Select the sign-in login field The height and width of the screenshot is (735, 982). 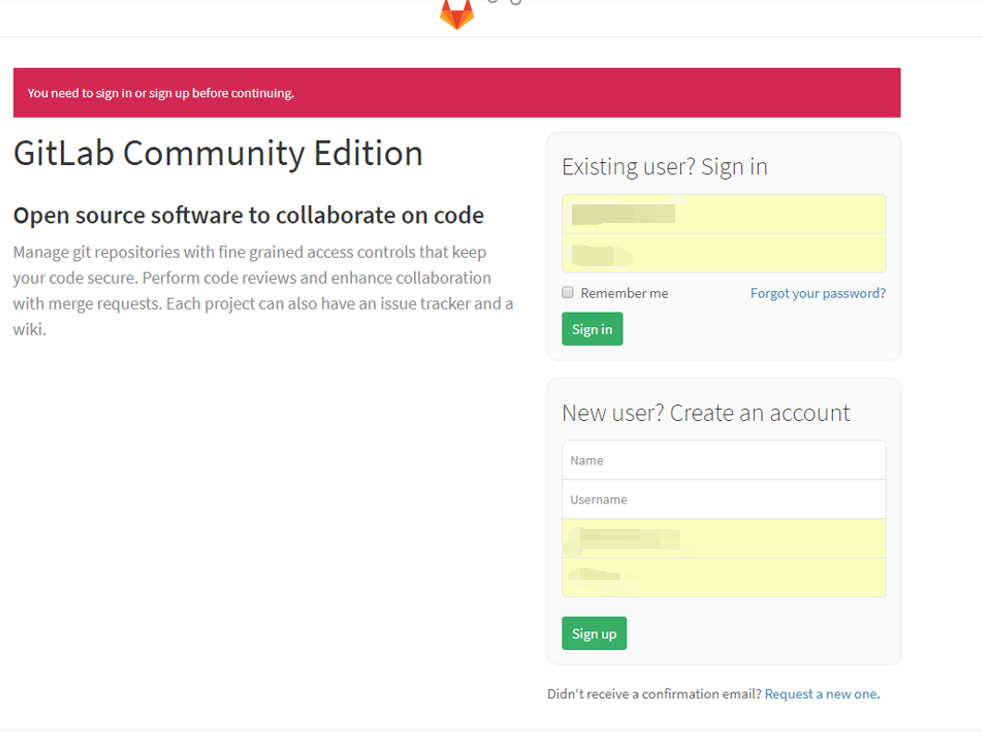pos(724,214)
